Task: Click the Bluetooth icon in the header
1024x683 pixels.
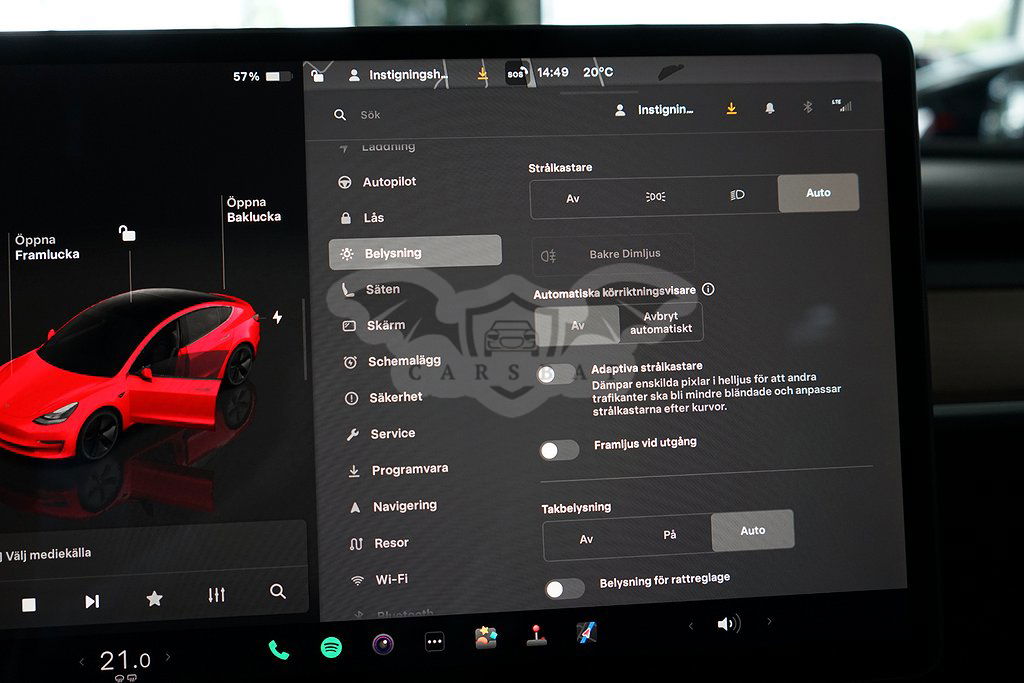Action: [x=808, y=108]
